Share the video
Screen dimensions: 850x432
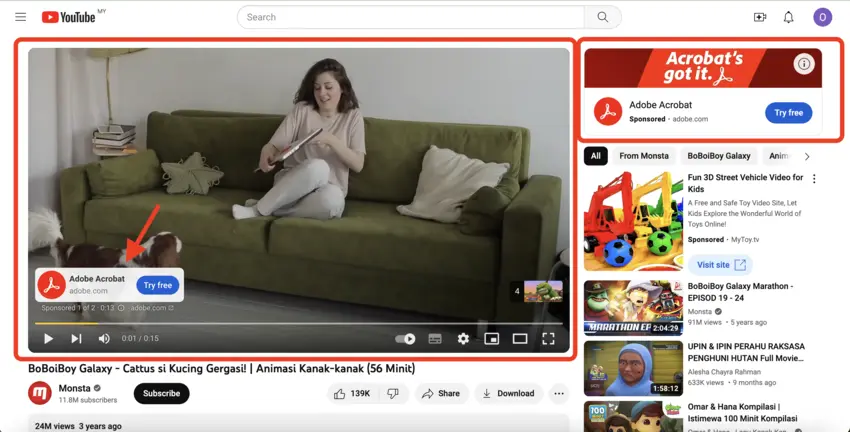pyautogui.click(x=441, y=394)
